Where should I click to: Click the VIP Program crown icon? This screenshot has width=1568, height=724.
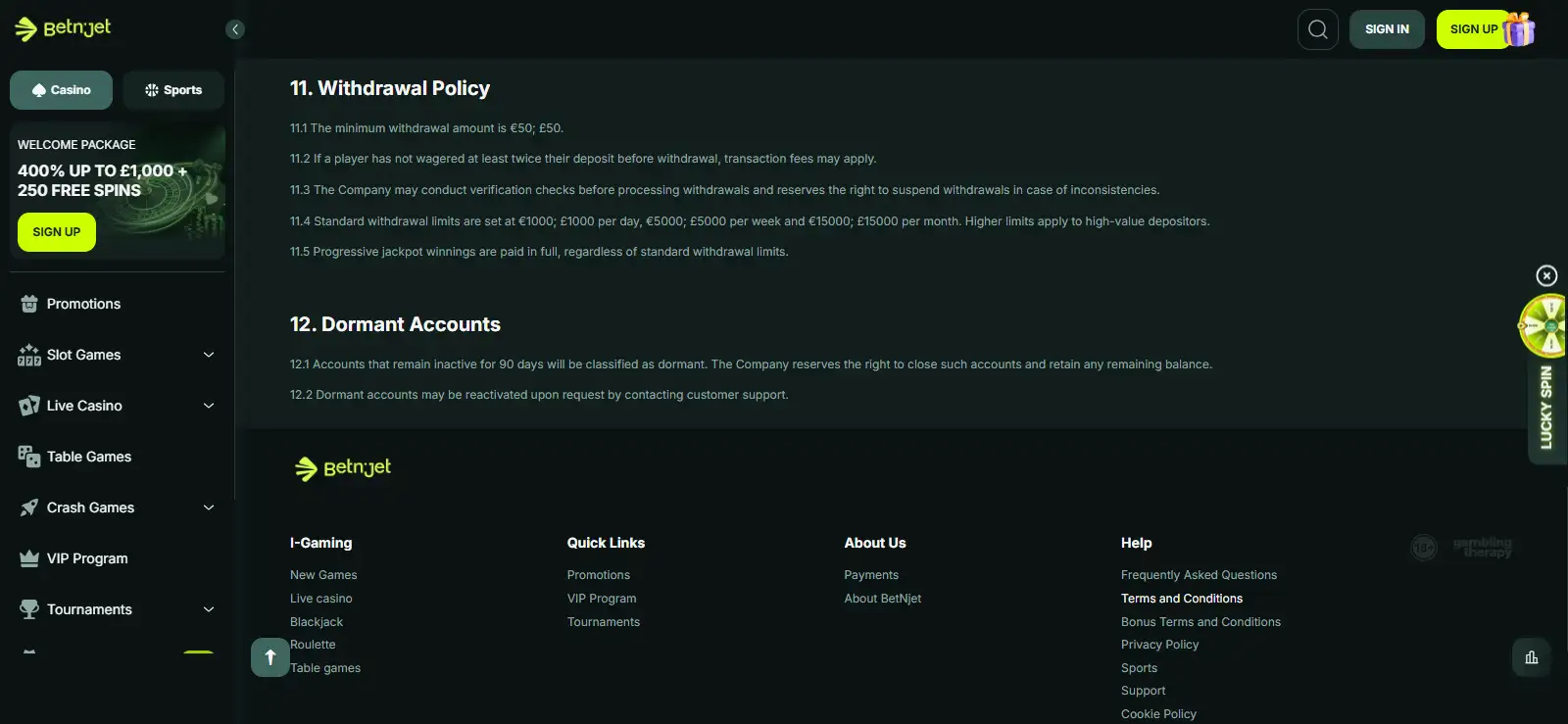29,558
